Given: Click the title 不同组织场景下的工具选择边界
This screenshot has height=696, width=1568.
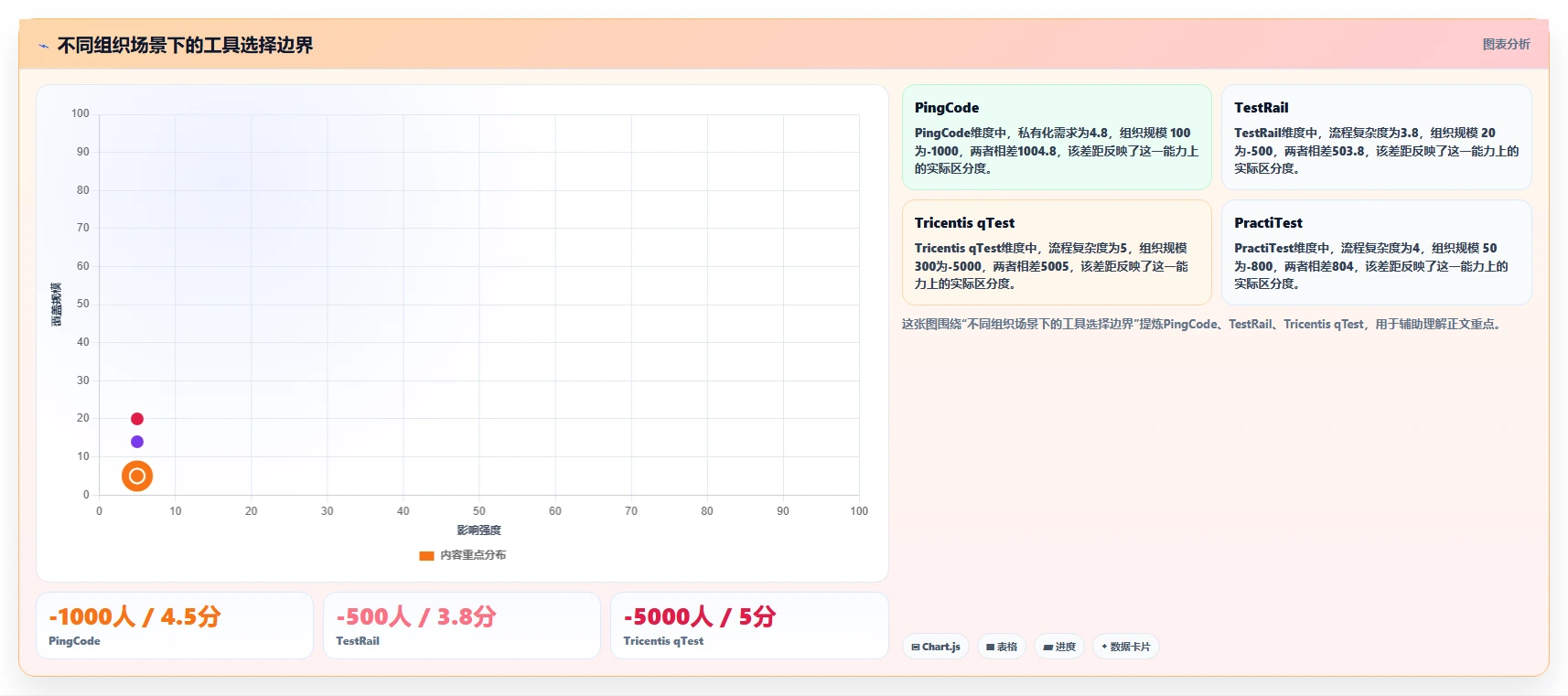Looking at the screenshot, I should click(x=185, y=45).
